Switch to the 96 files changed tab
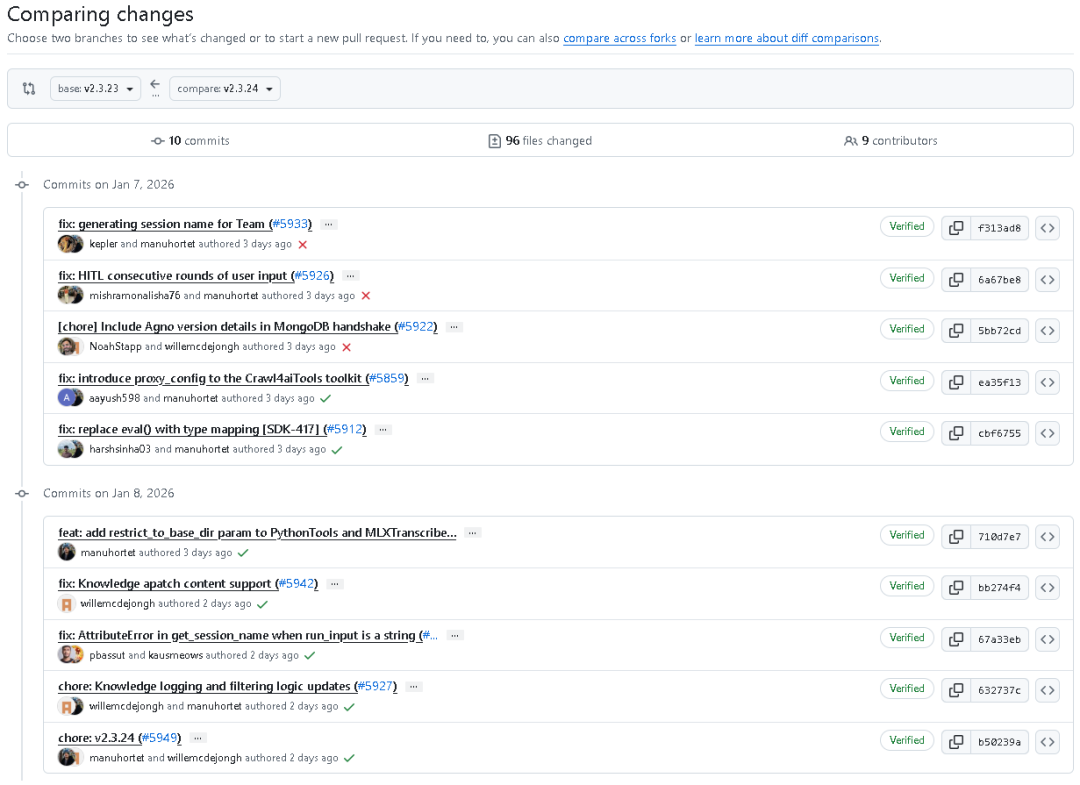This screenshot has width=1080, height=785. (x=540, y=141)
